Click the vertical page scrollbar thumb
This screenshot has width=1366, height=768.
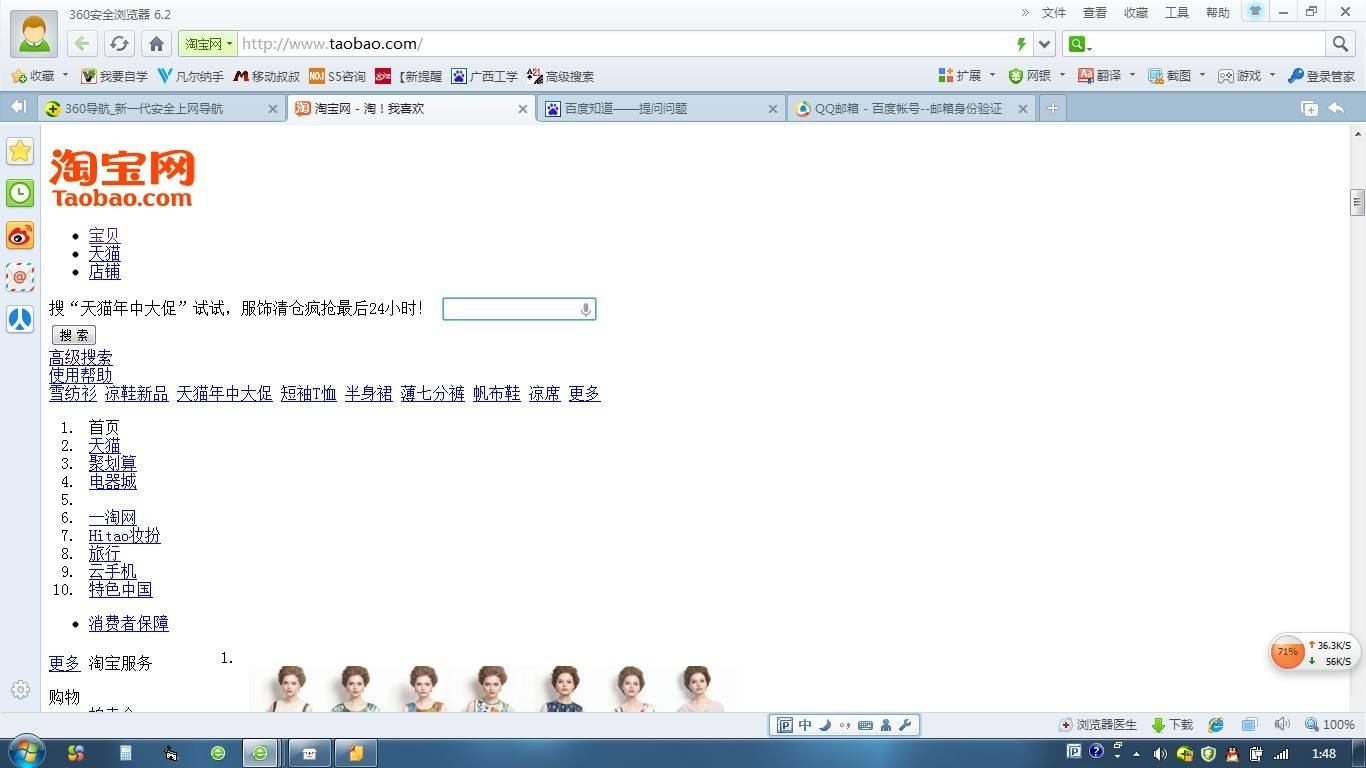[1357, 201]
